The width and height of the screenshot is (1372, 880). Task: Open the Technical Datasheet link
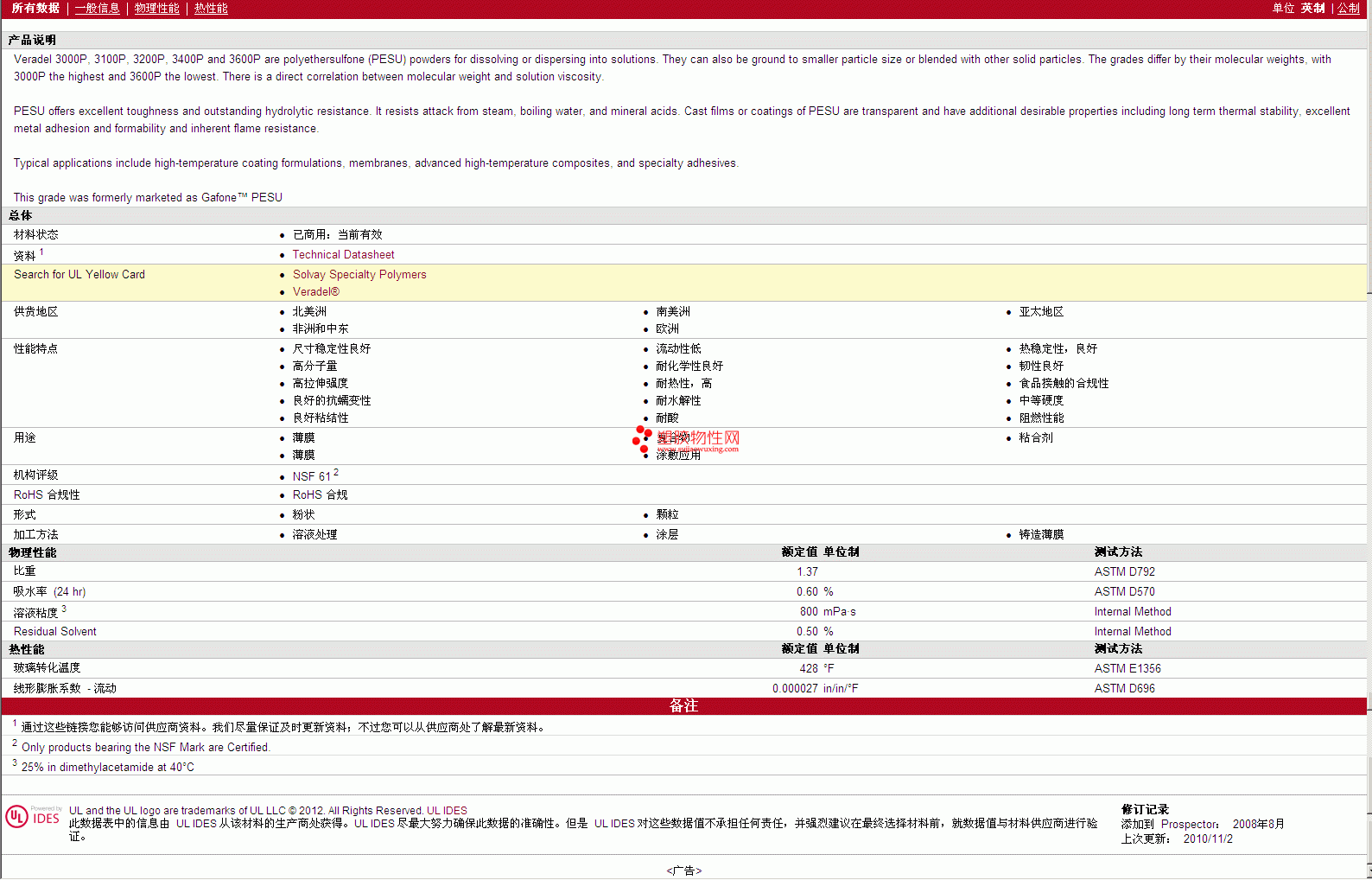pos(343,254)
